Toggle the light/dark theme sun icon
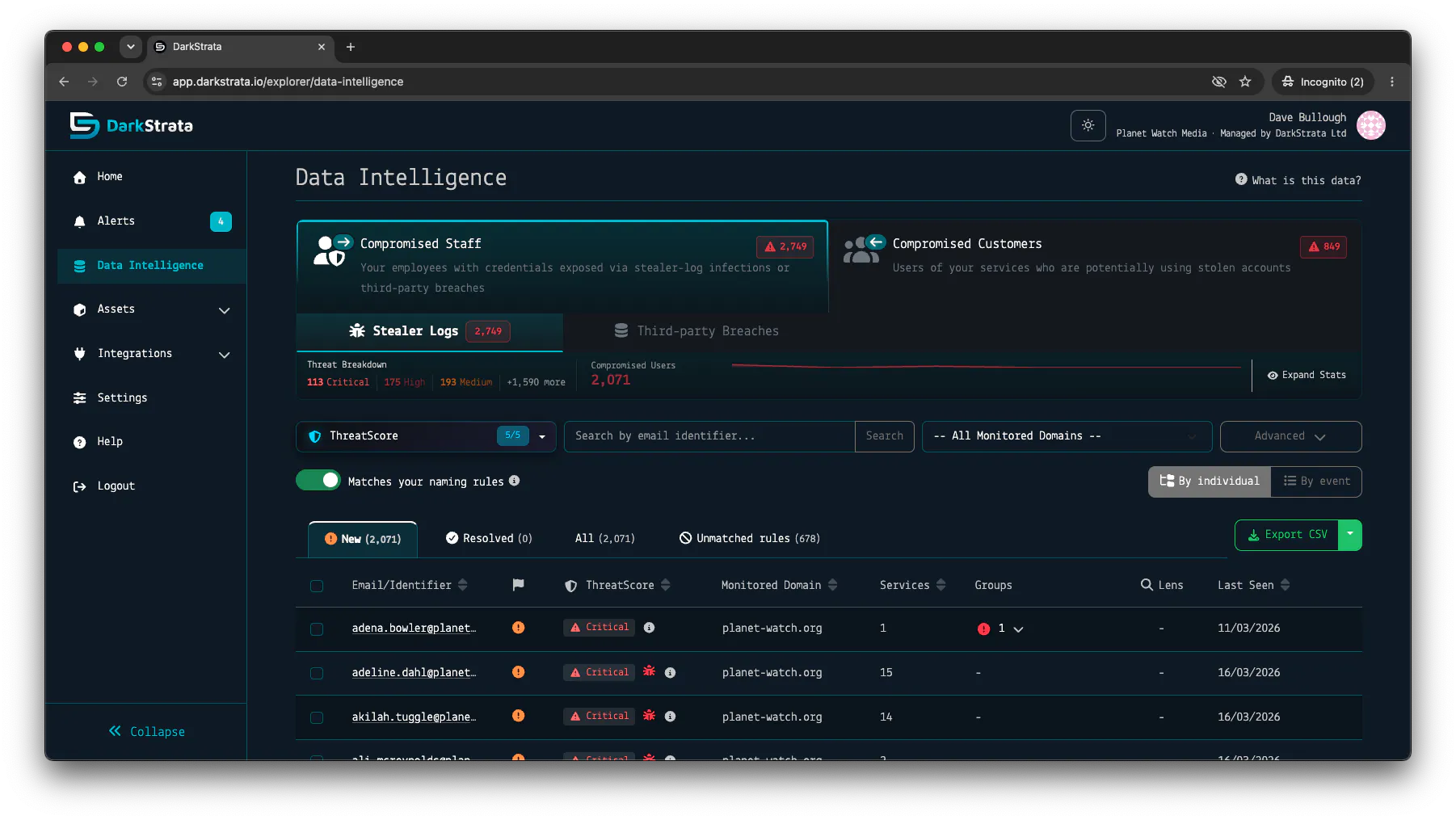 click(x=1088, y=125)
